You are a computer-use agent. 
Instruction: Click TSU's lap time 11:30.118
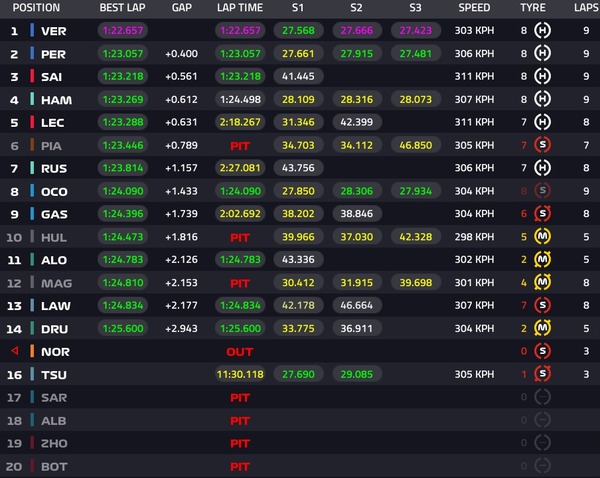pyautogui.click(x=240, y=374)
